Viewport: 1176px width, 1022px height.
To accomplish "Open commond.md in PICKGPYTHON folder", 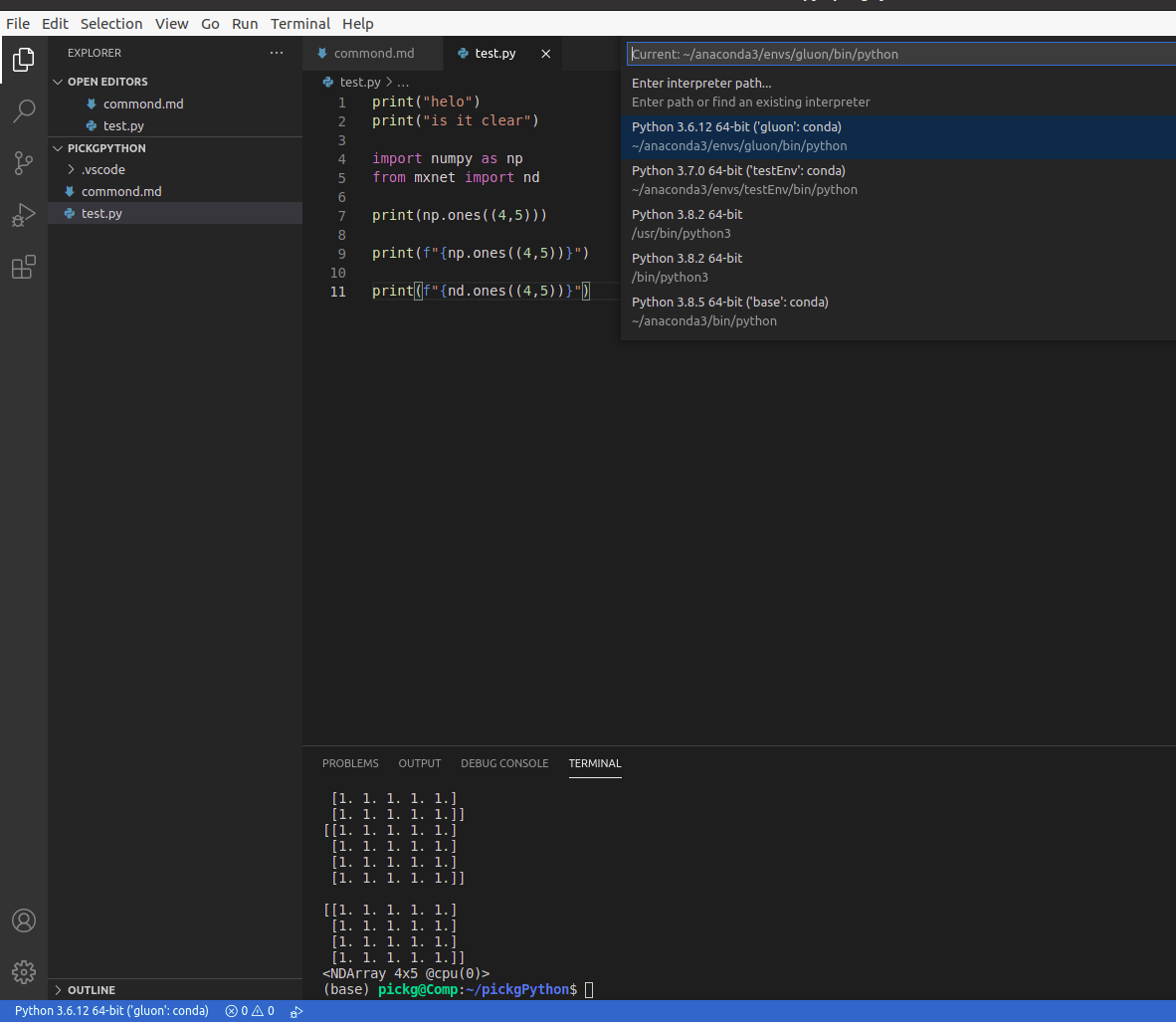I will pos(121,192).
